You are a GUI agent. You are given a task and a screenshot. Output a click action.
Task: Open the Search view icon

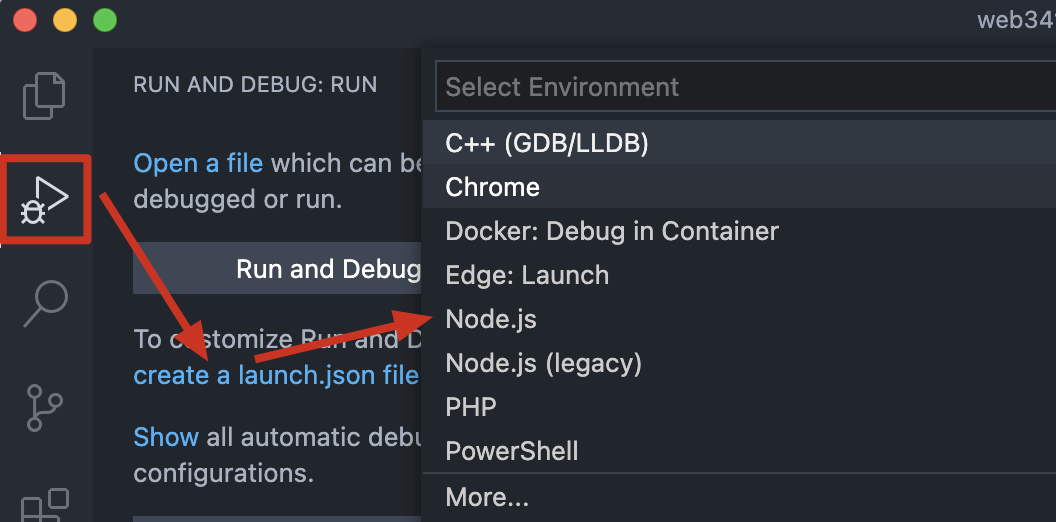(46, 303)
